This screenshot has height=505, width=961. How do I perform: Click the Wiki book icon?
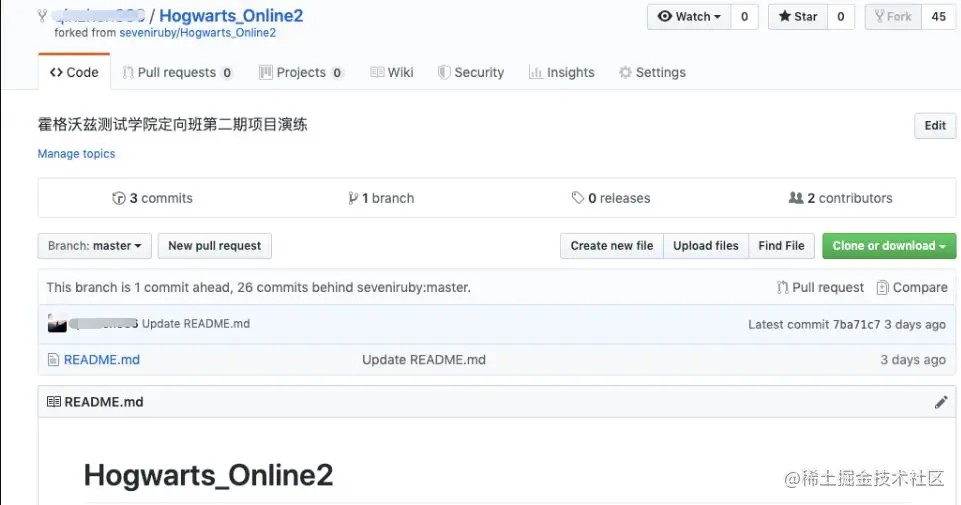[377, 72]
